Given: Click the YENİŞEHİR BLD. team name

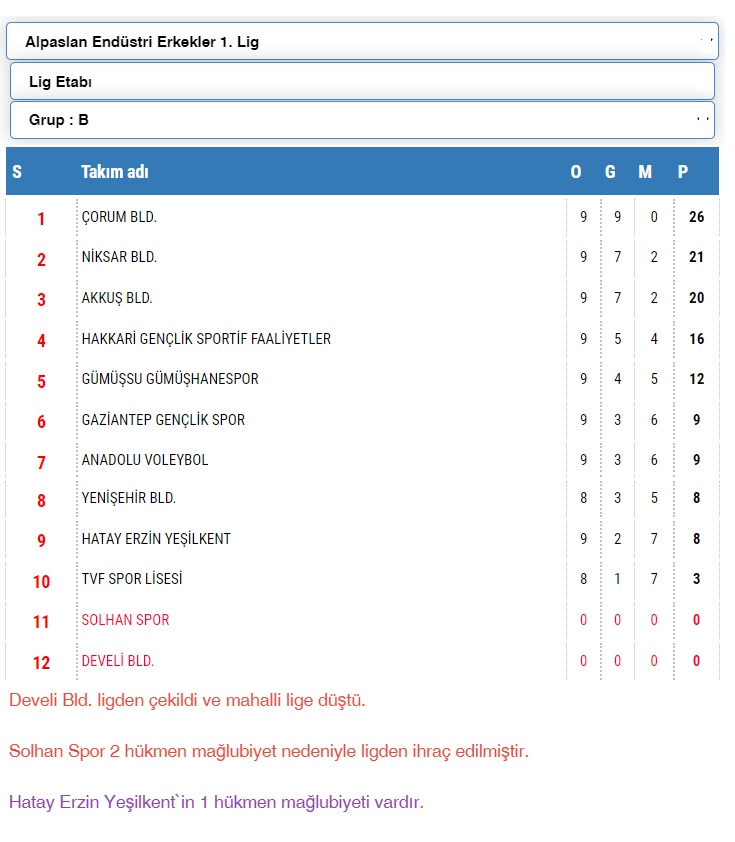Looking at the screenshot, I should [x=129, y=498].
